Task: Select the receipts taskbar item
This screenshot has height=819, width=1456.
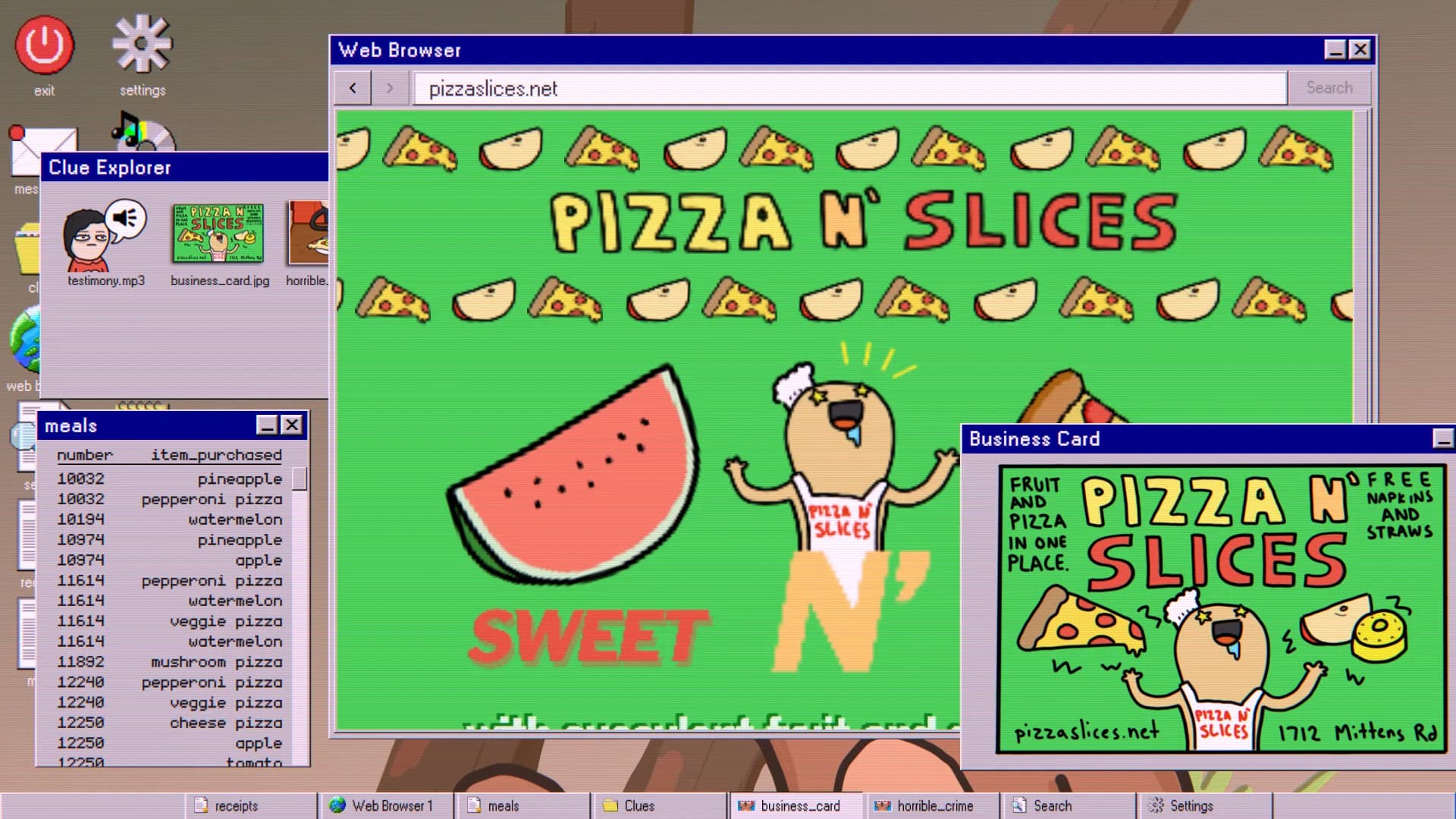Action: (x=250, y=805)
